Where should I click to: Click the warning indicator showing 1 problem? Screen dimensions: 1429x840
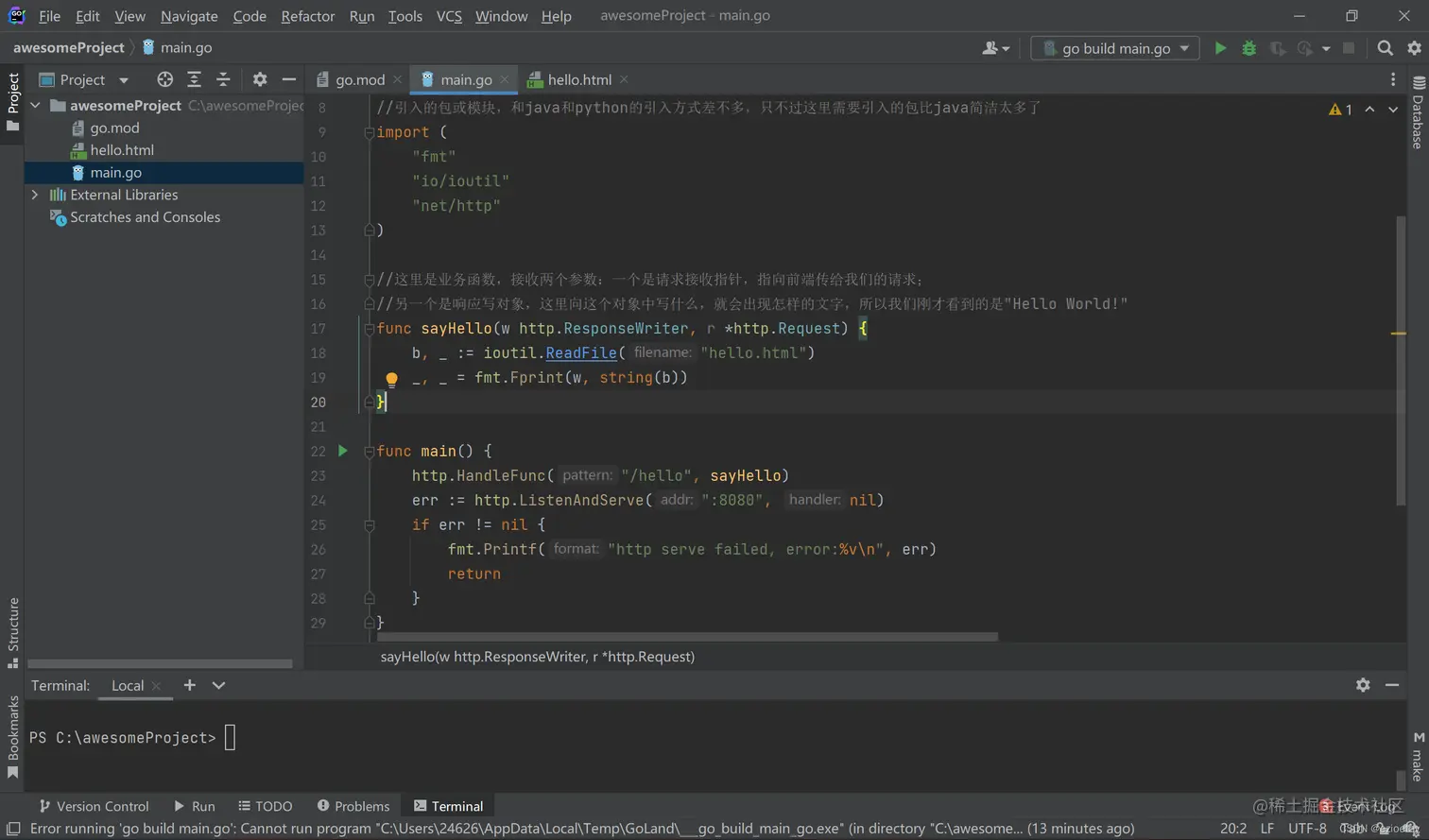coord(1340,110)
